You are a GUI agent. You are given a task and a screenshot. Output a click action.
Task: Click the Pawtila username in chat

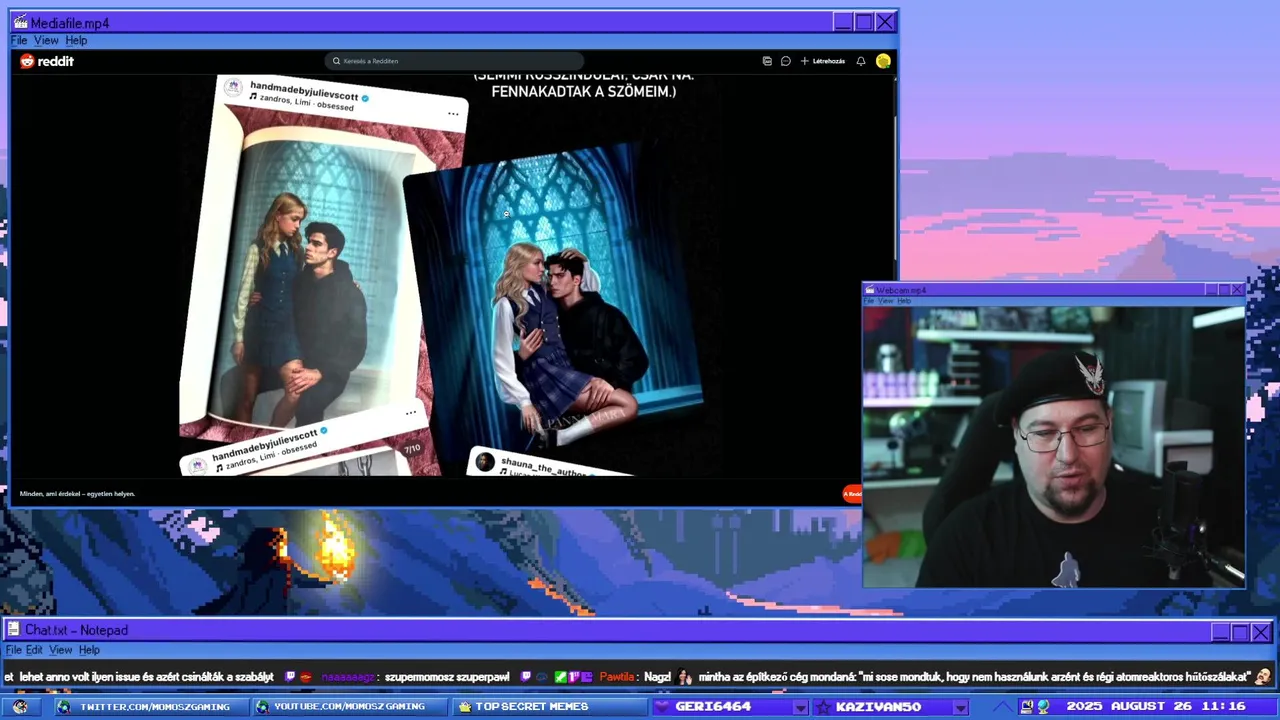(618, 677)
